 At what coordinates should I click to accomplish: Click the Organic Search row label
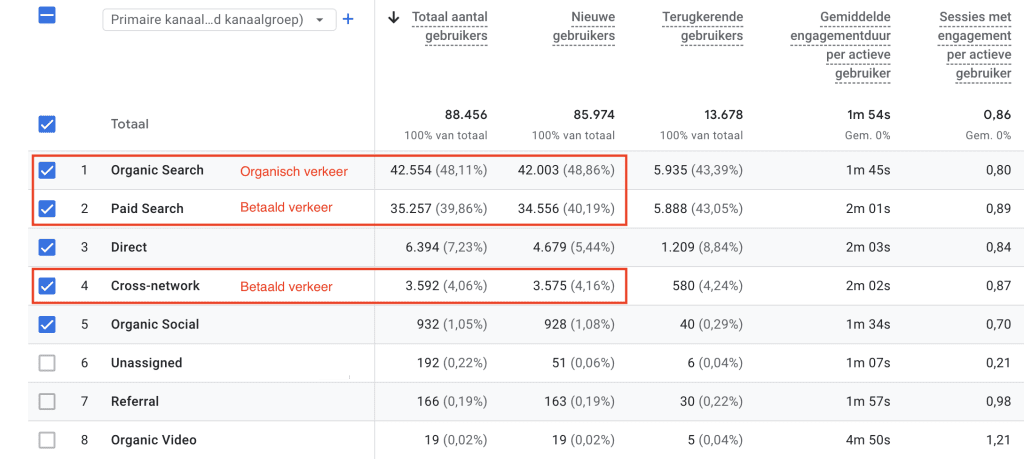[x=157, y=170]
